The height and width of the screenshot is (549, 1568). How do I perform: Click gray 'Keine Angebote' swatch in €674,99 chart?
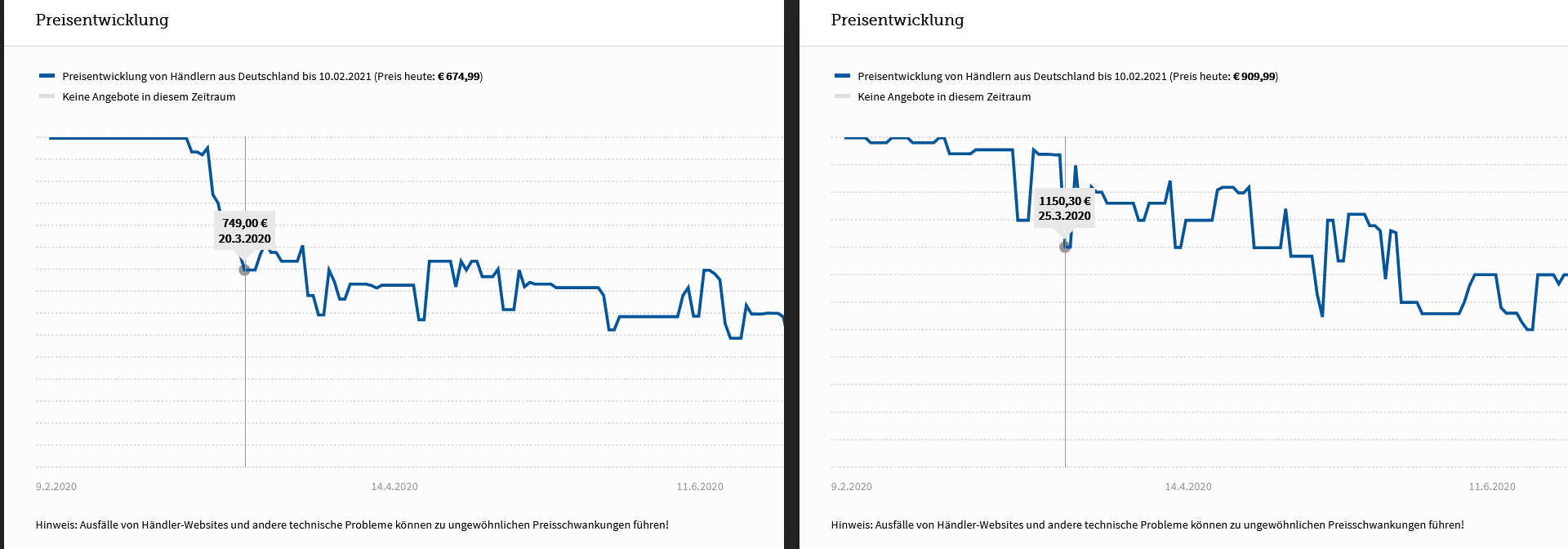click(47, 96)
